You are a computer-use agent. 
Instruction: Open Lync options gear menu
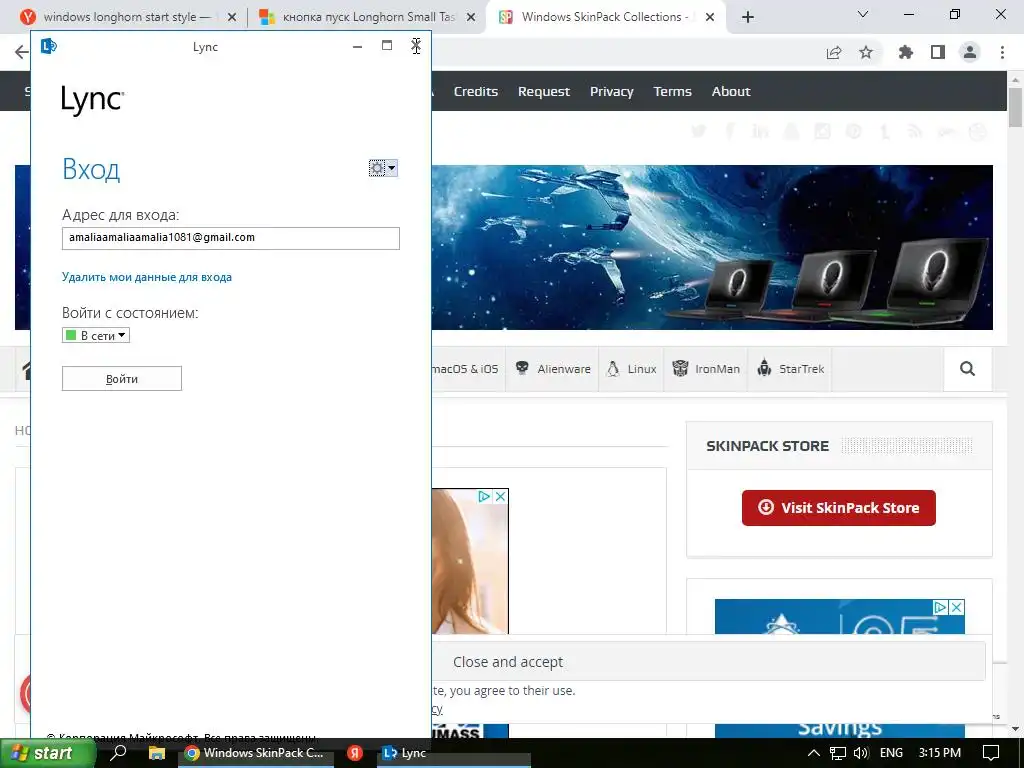tap(383, 168)
